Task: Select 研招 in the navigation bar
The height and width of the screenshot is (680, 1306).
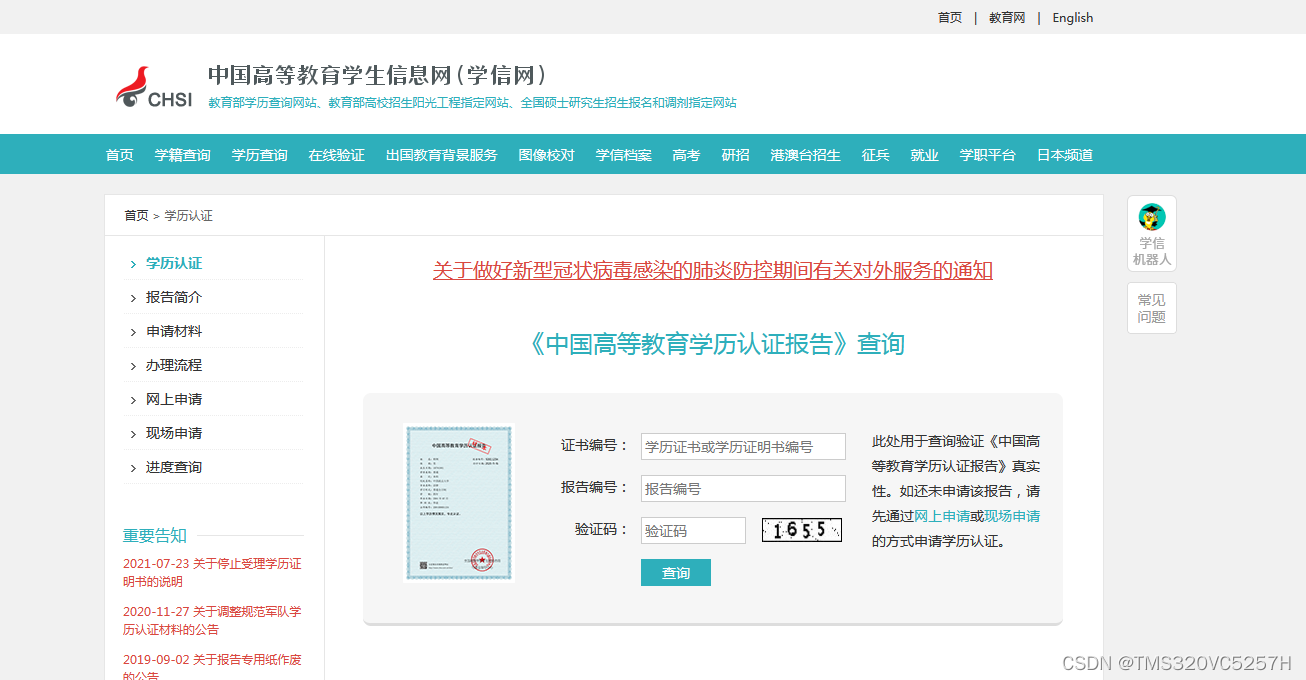Action: [736, 155]
